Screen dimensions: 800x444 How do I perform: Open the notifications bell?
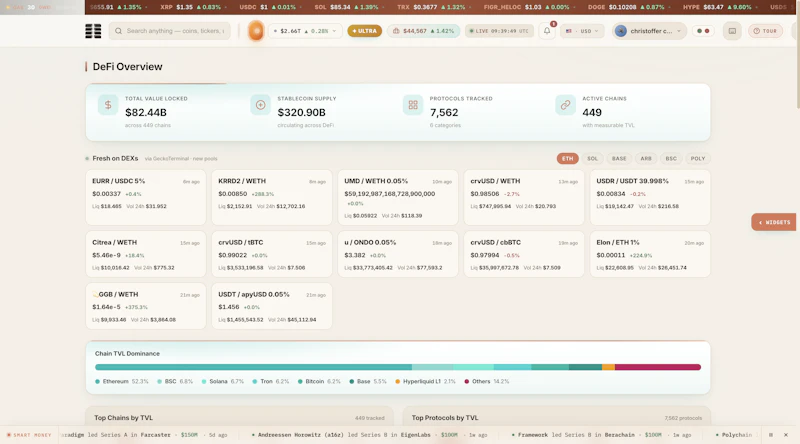[x=547, y=31]
